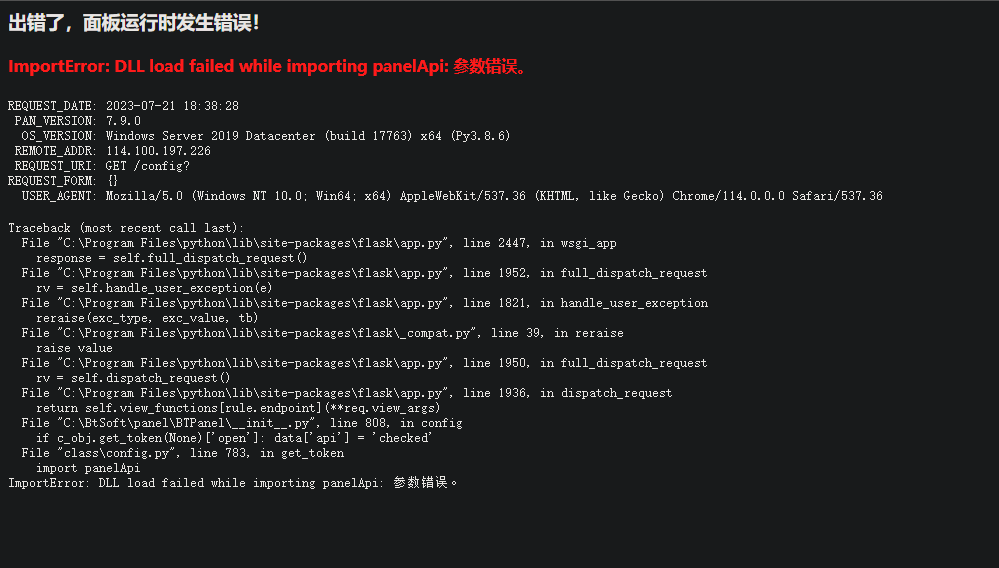Click the import panelApi code line

pos(88,468)
